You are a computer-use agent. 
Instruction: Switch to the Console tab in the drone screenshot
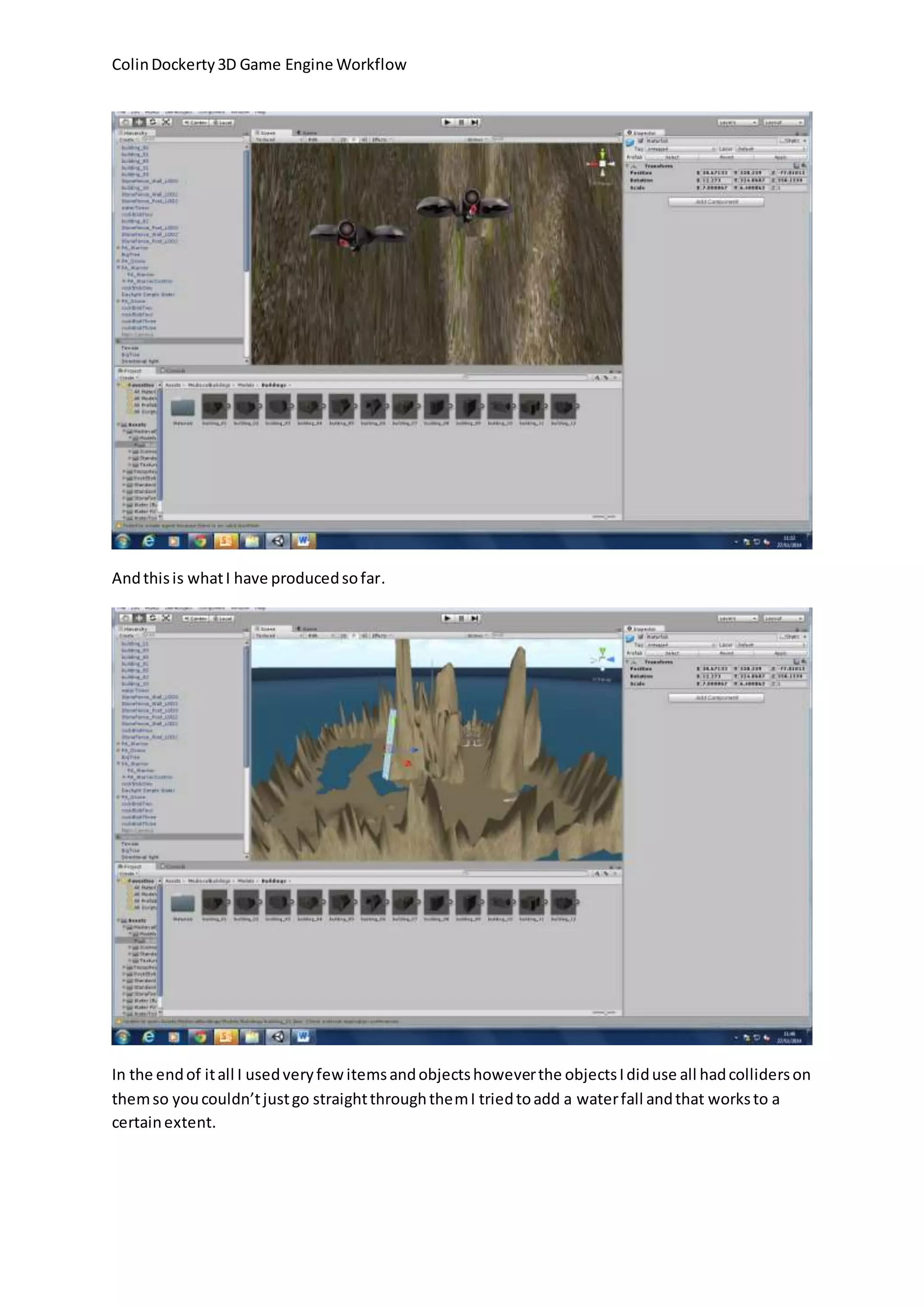pyautogui.click(x=174, y=371)
